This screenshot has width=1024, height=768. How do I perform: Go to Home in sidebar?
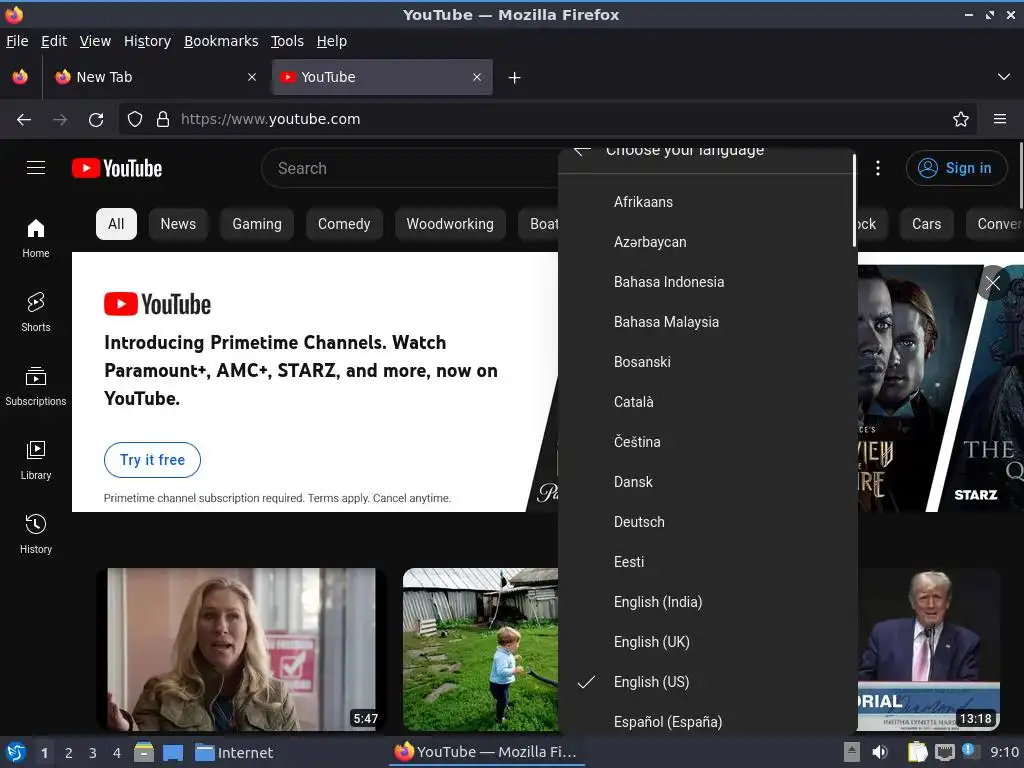pos(36,239)
